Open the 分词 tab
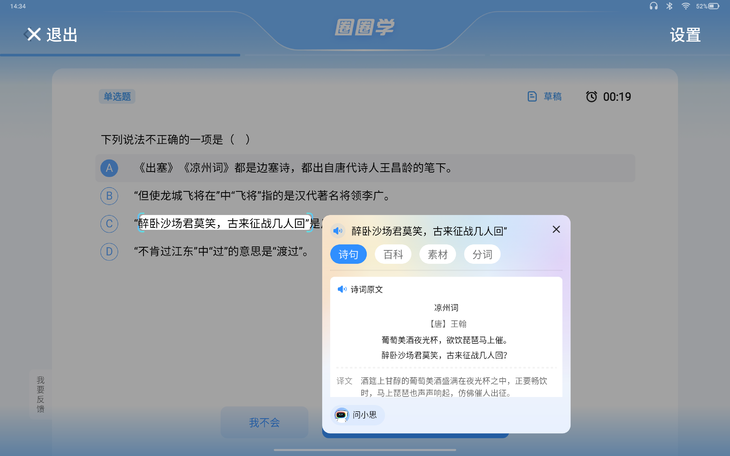 482,255
